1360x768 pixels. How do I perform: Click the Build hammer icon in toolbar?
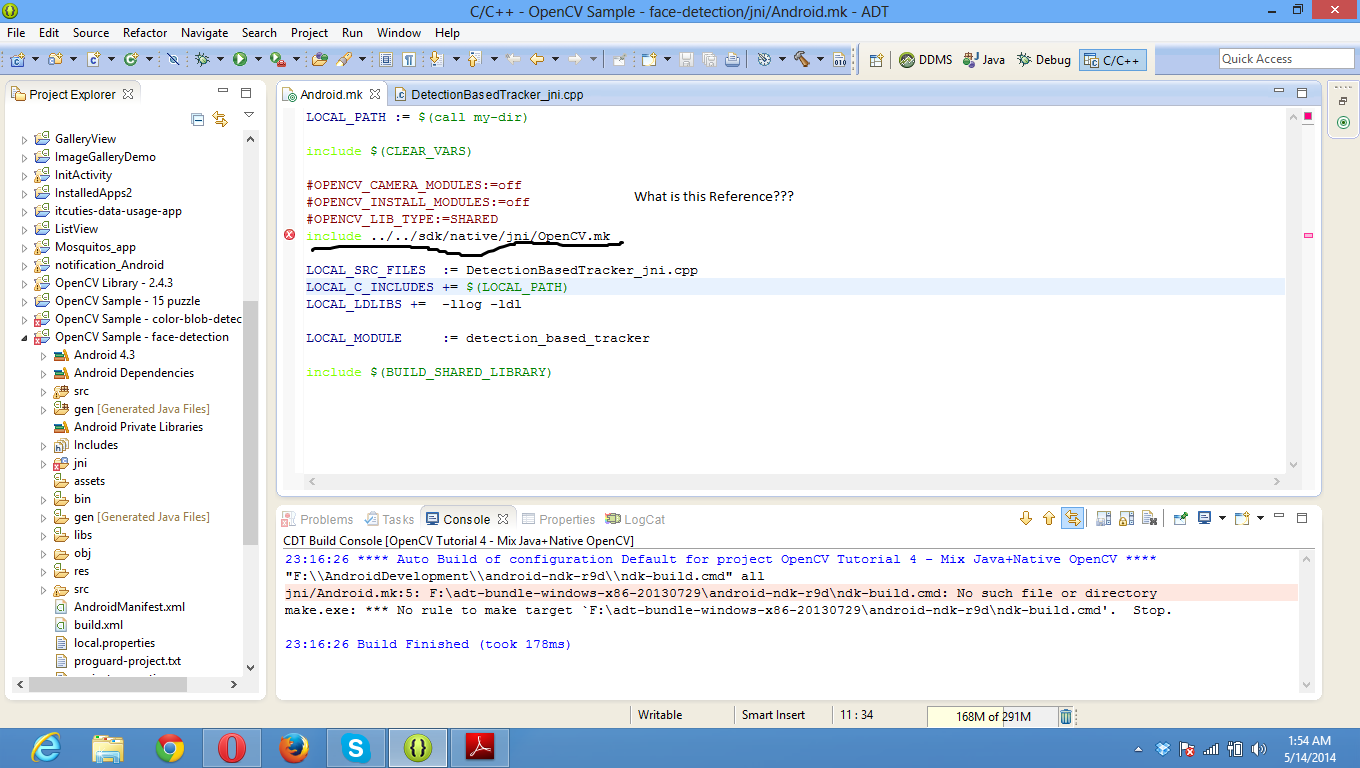[801, 59]
